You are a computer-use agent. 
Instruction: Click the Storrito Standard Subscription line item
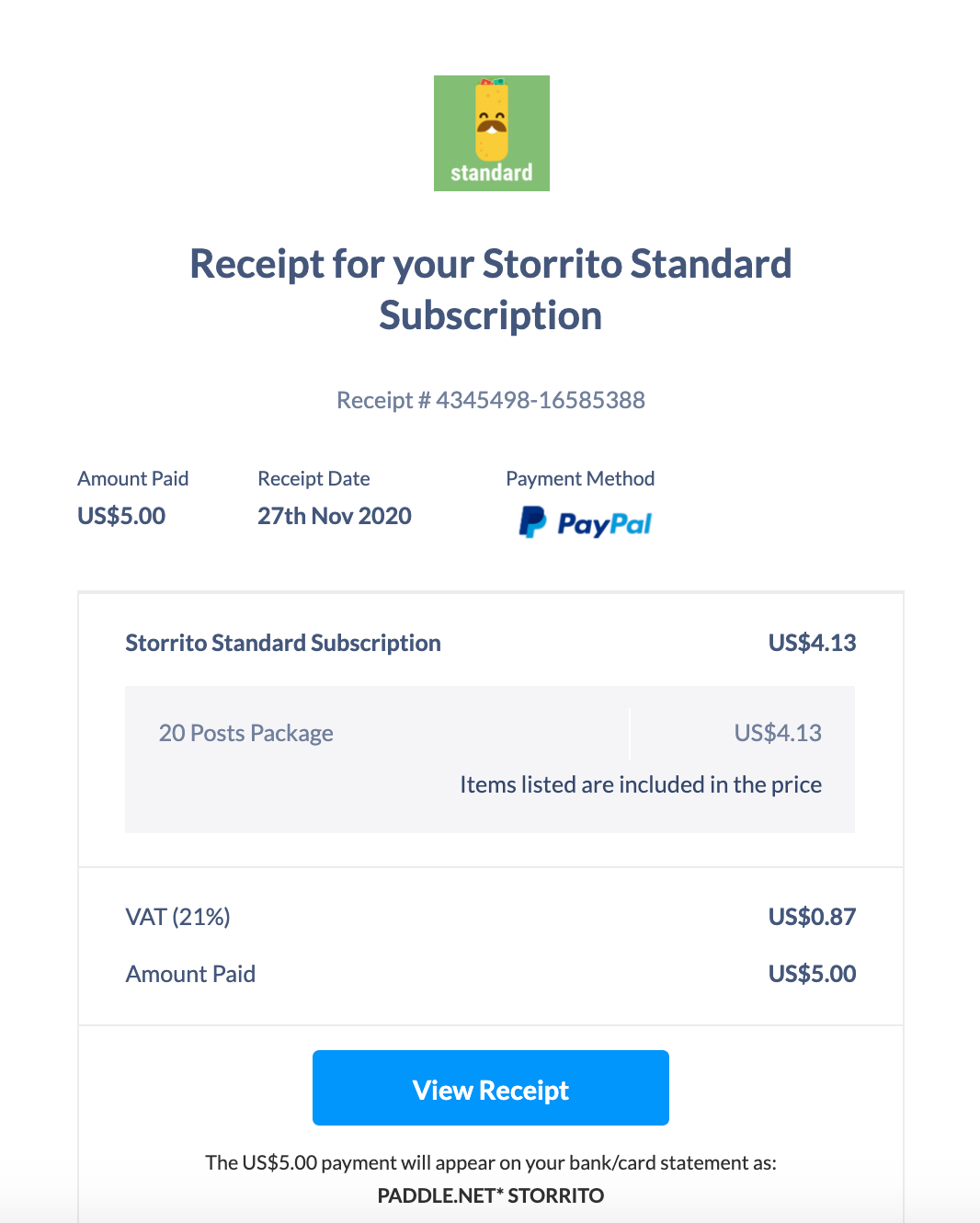point(283,643)
